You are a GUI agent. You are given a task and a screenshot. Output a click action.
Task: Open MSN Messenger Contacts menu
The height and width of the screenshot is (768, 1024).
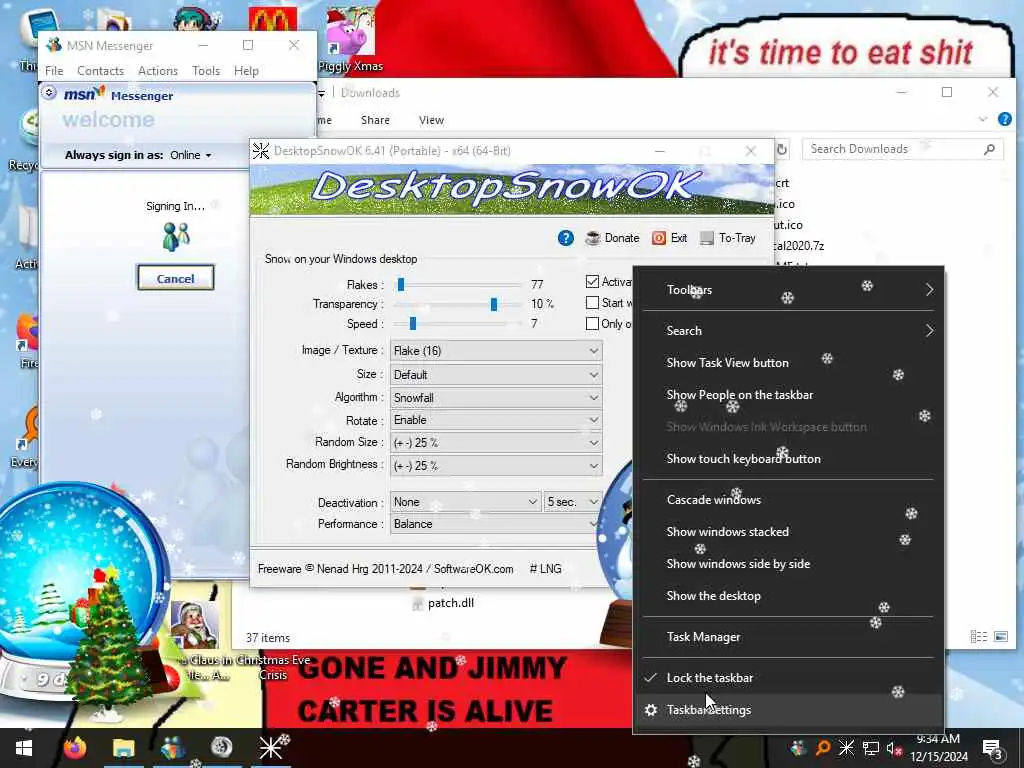point(101,71)
